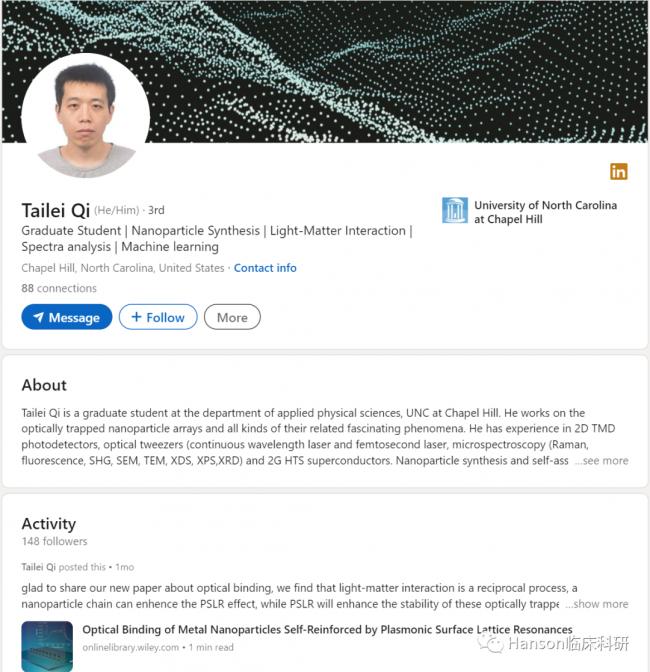Screen dimensions: 650x672
Task: Click the dotted wave cover banner
Action: (400, 70)
